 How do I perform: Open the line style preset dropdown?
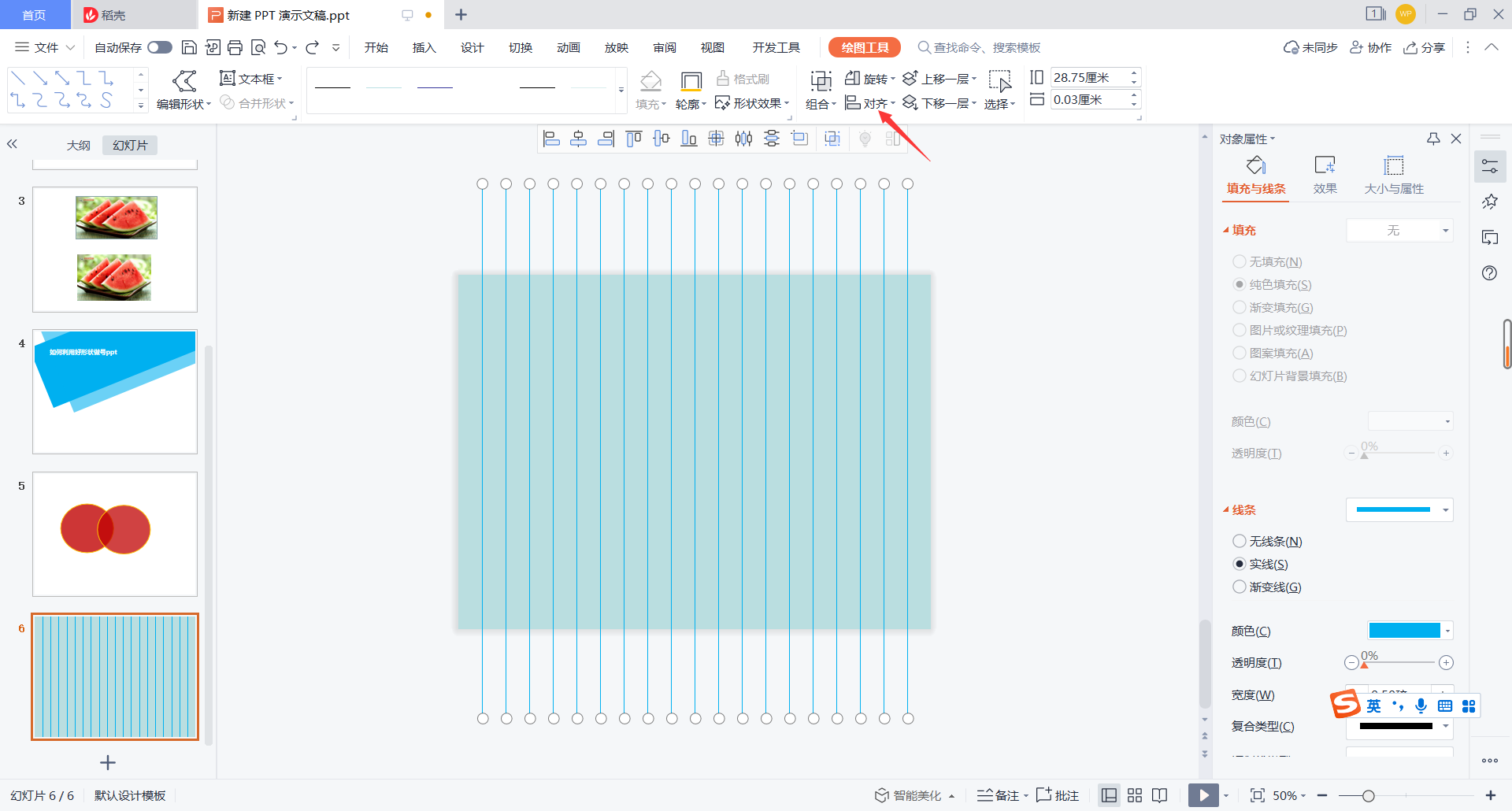tap(1399, 509)
